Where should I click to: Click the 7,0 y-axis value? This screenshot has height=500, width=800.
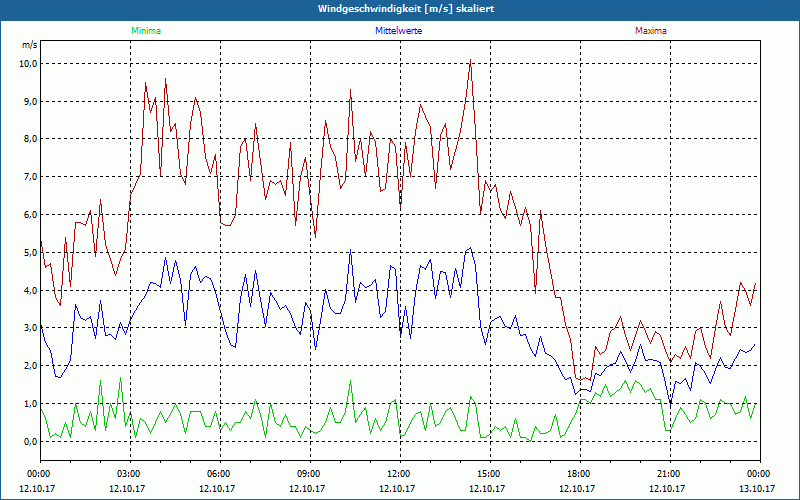pyautogui.click(x=30, y=177)
